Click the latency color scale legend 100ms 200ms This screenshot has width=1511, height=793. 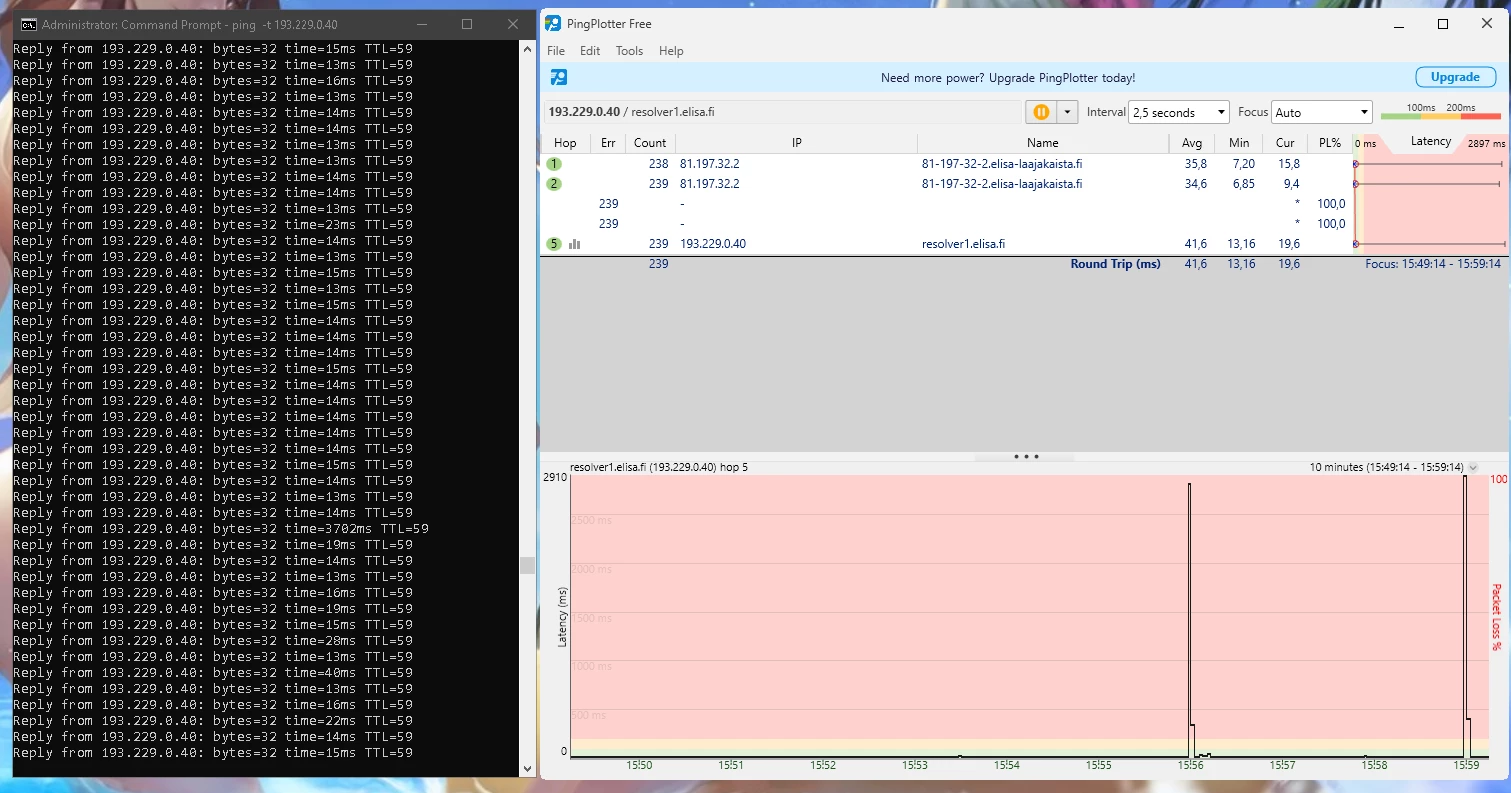[x=1441, y=111]
